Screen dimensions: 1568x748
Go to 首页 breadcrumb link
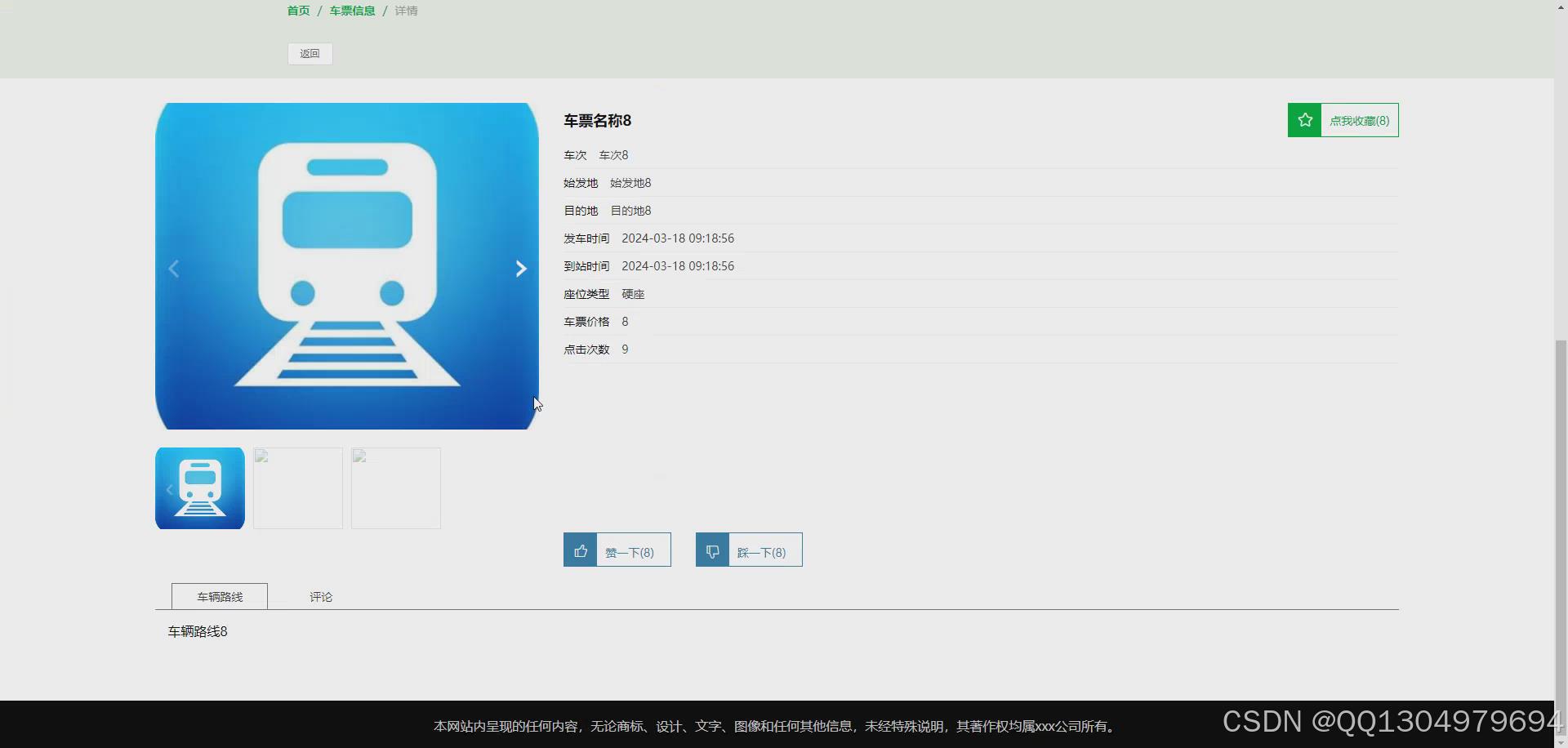click(x=298, y=11)
